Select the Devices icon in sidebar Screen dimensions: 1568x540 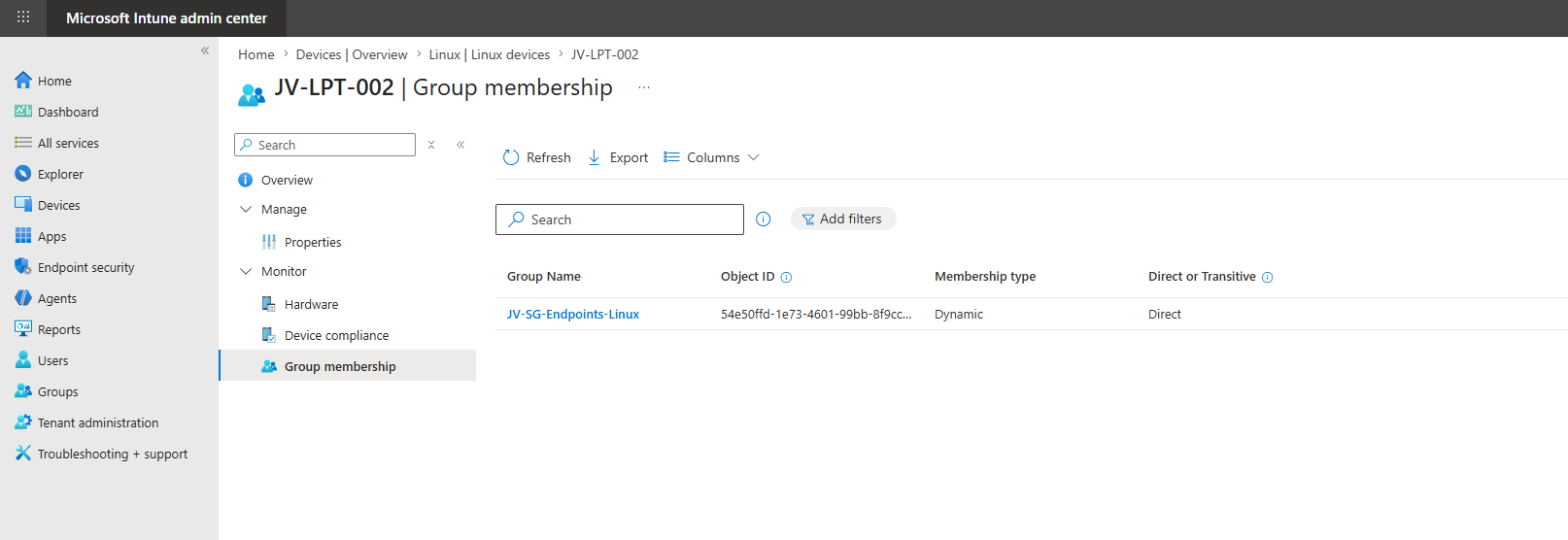click(23, 205)
